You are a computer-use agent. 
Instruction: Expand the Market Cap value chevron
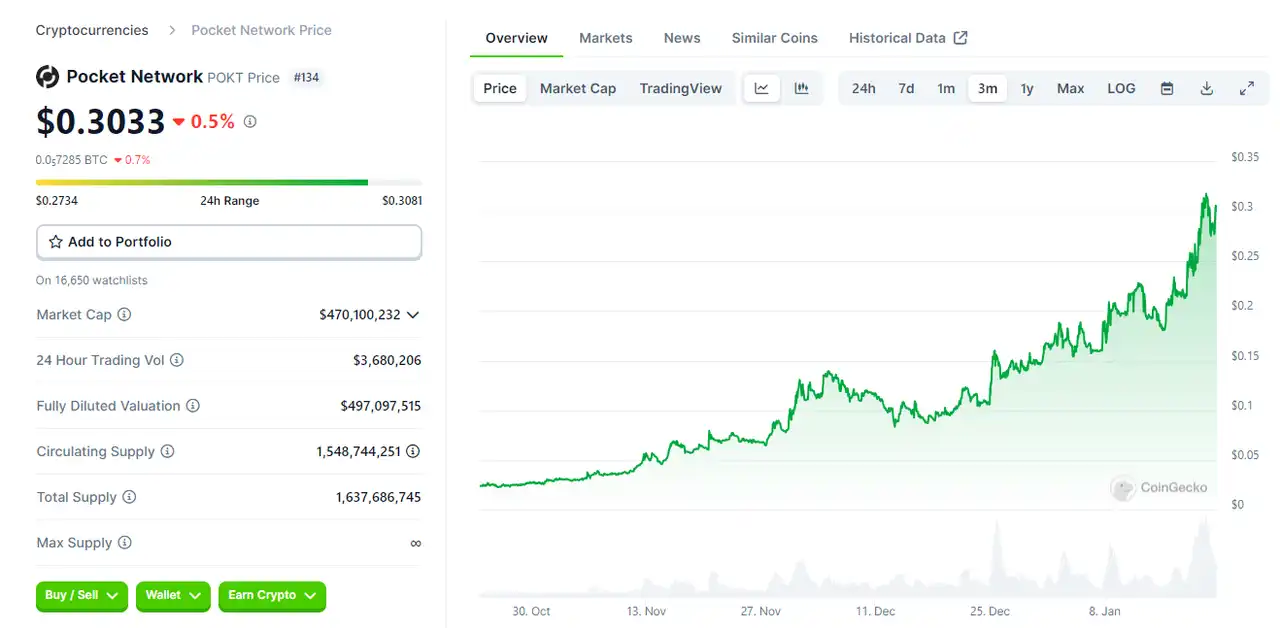[413, 314]
